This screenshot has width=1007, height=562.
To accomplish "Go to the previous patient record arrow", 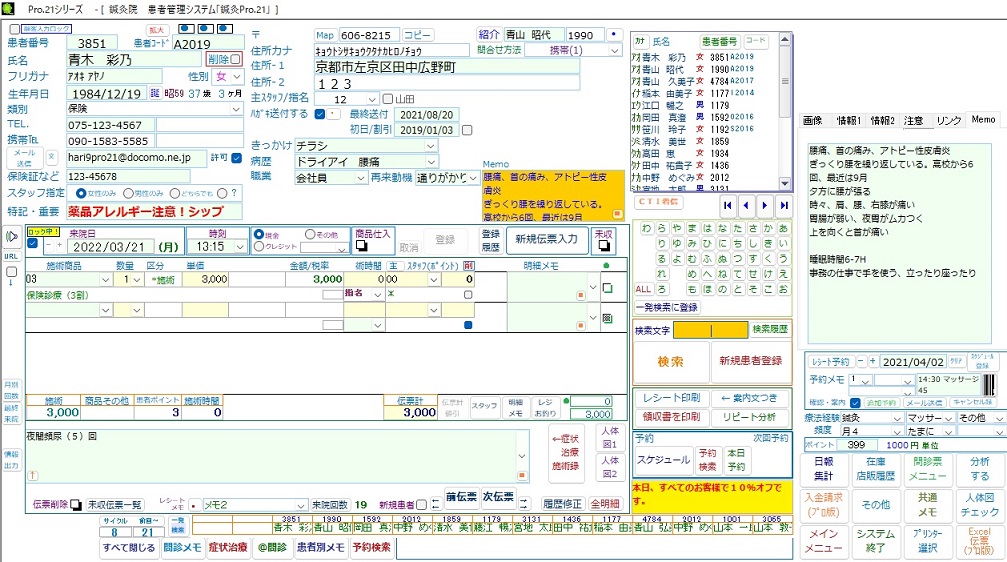I will 746,206.
